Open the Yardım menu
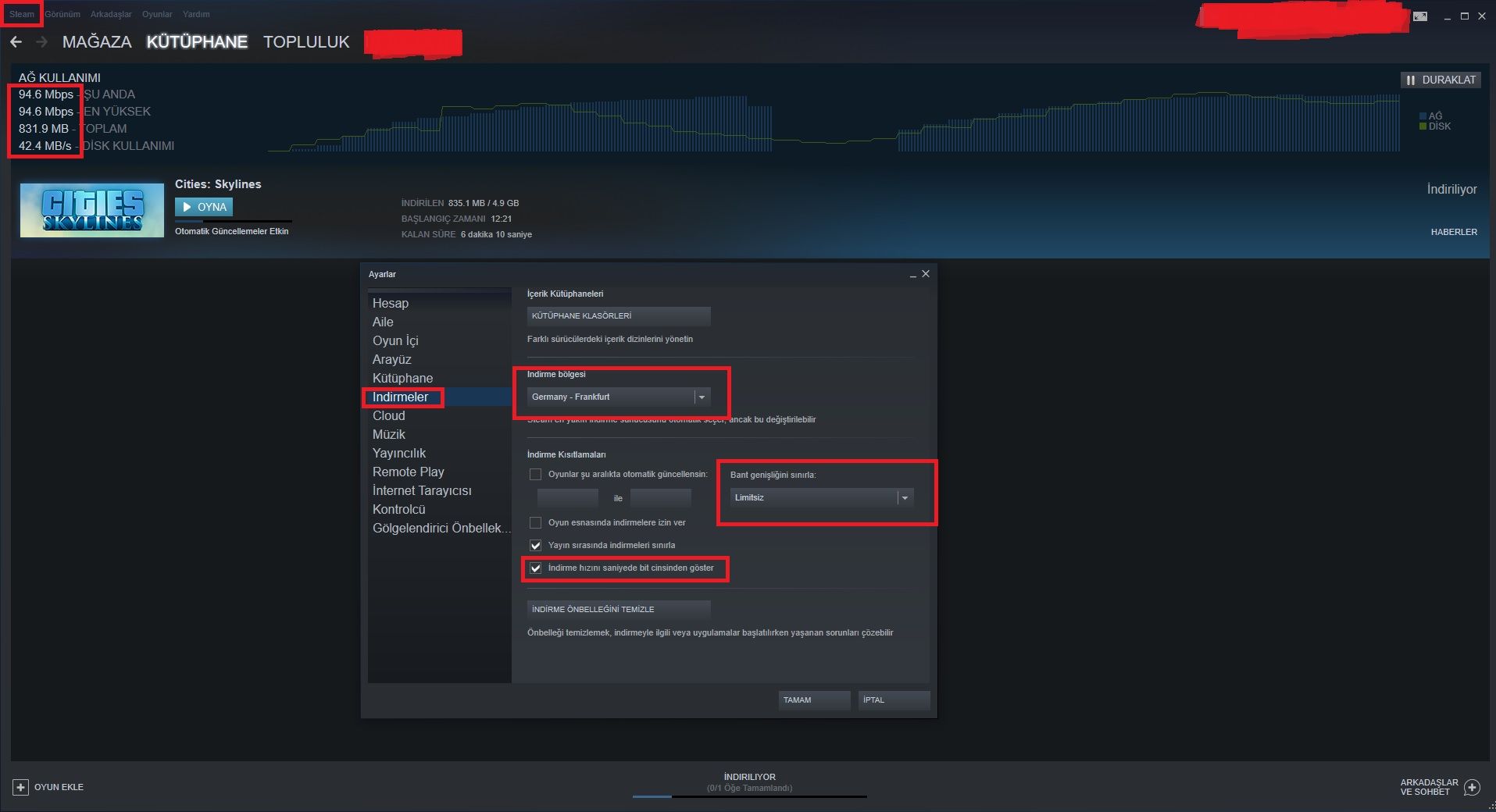Viewport: 1496px width, 812px height. pyautogui.click(x=196, y=14)
